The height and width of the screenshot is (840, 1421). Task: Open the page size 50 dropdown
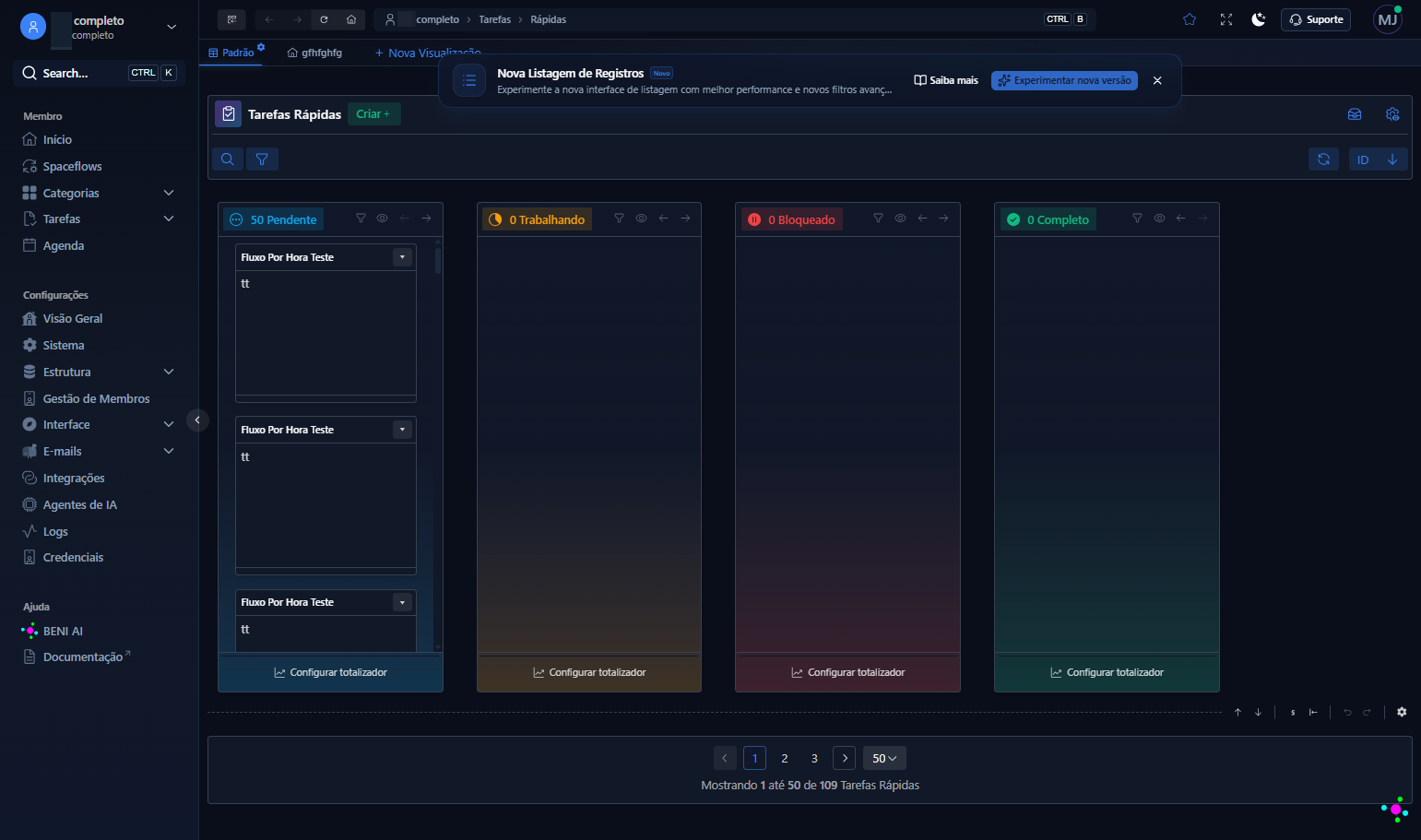884,758
